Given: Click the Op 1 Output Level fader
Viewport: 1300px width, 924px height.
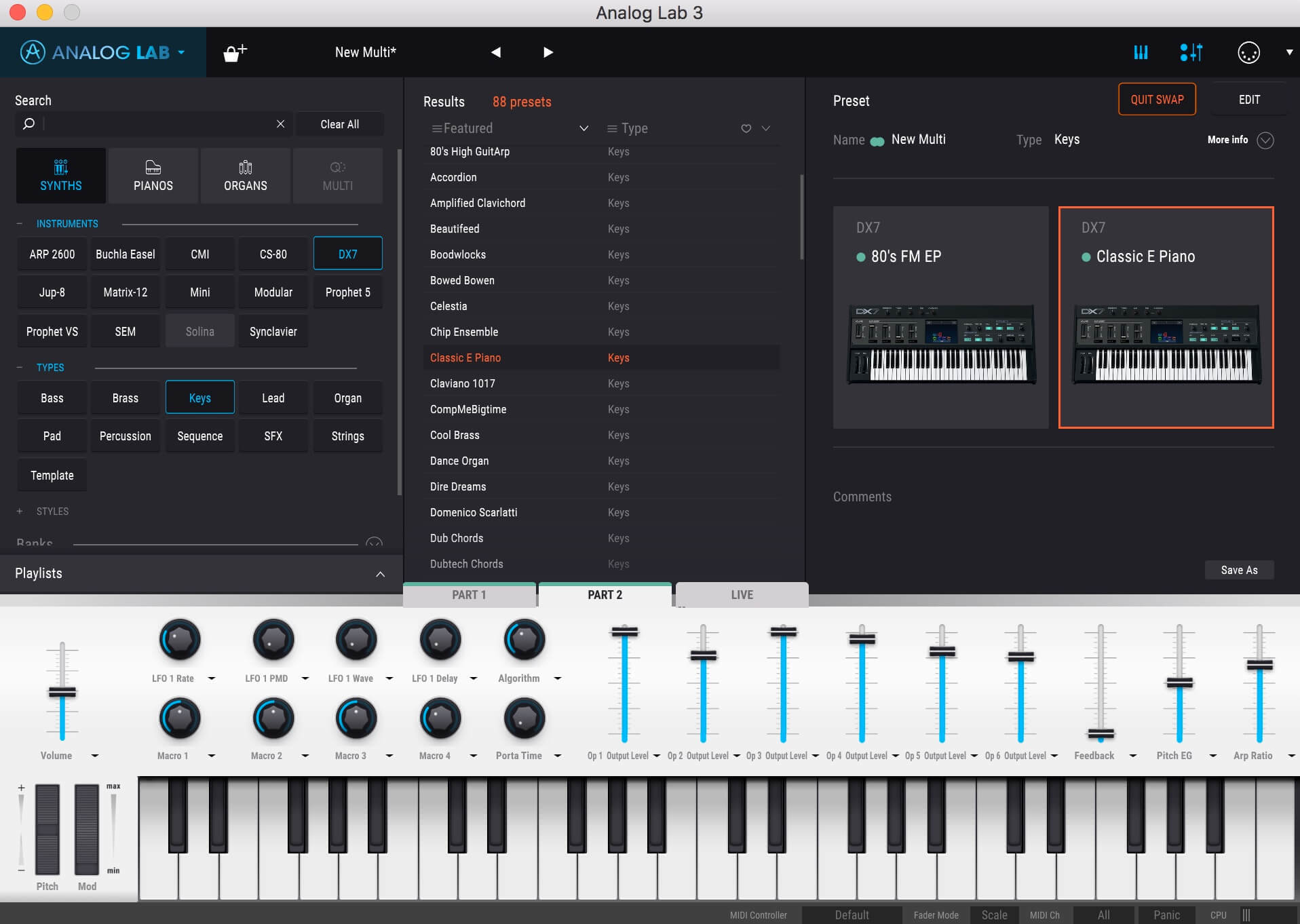Looking at the screenshot, I should pos(624,632).
